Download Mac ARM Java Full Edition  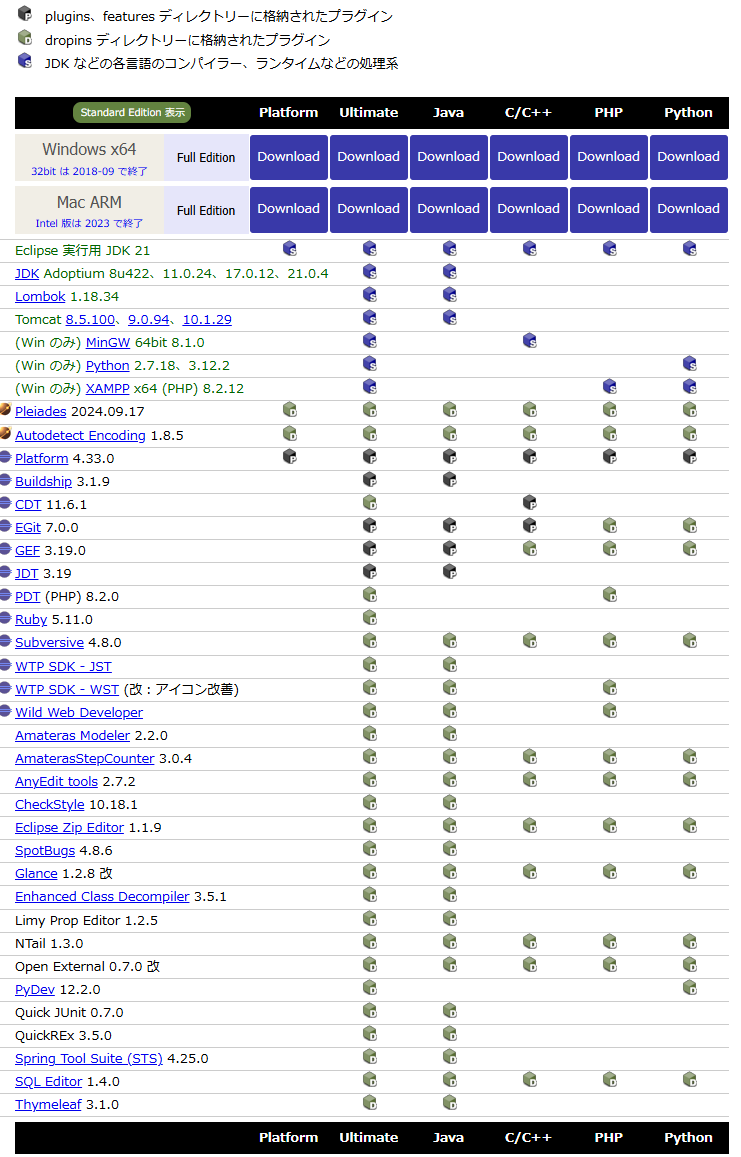449,210
